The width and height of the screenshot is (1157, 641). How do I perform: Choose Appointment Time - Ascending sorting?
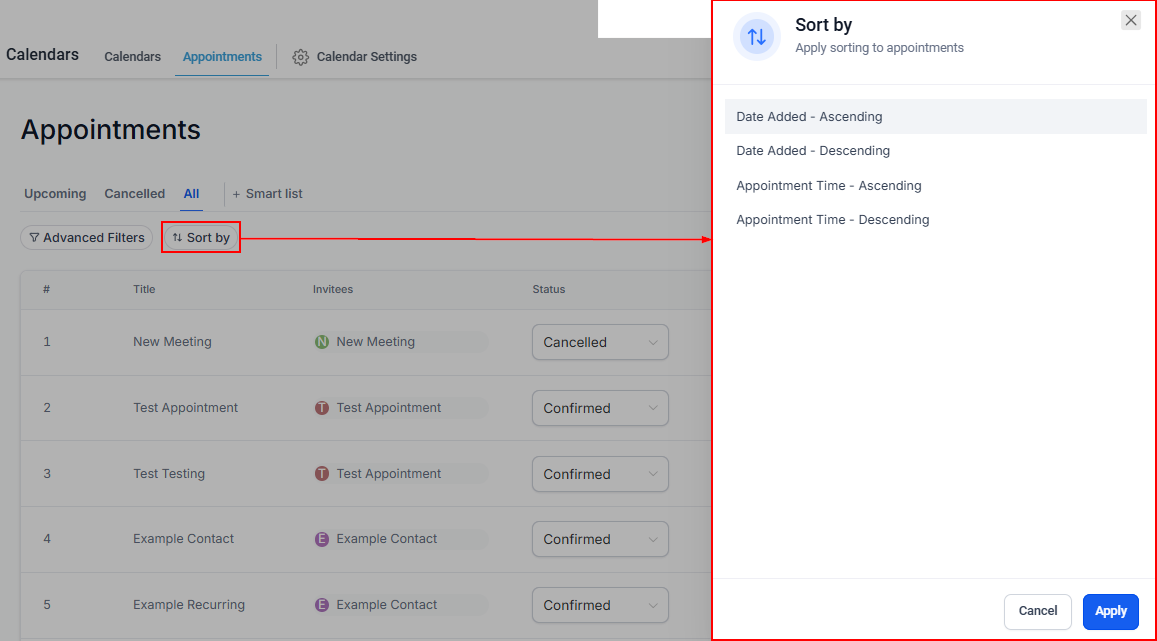(x=828, y=186)
